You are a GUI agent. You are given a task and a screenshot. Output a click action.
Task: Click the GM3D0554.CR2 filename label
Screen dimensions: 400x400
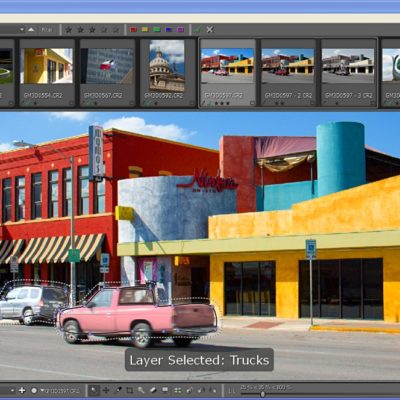pyautogui.click(x=43, y=95)
